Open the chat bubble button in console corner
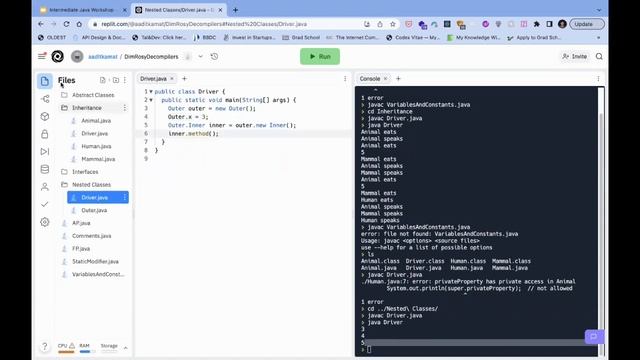Image resolution: width=640 pixels, height=360 pixels. pyautogui.click(x=594, y=337)
